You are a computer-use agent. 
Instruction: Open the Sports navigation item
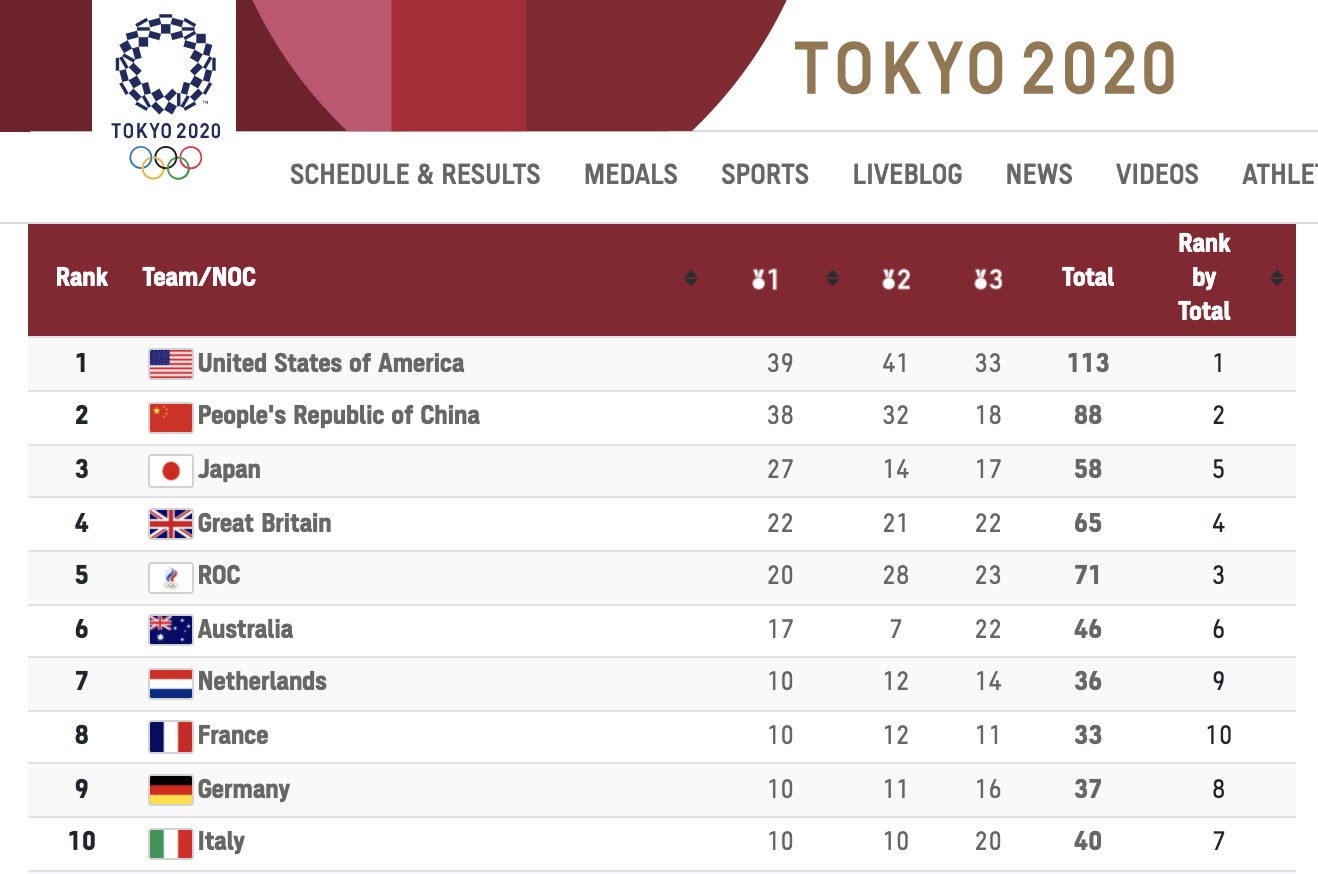(x=765, y=175)
